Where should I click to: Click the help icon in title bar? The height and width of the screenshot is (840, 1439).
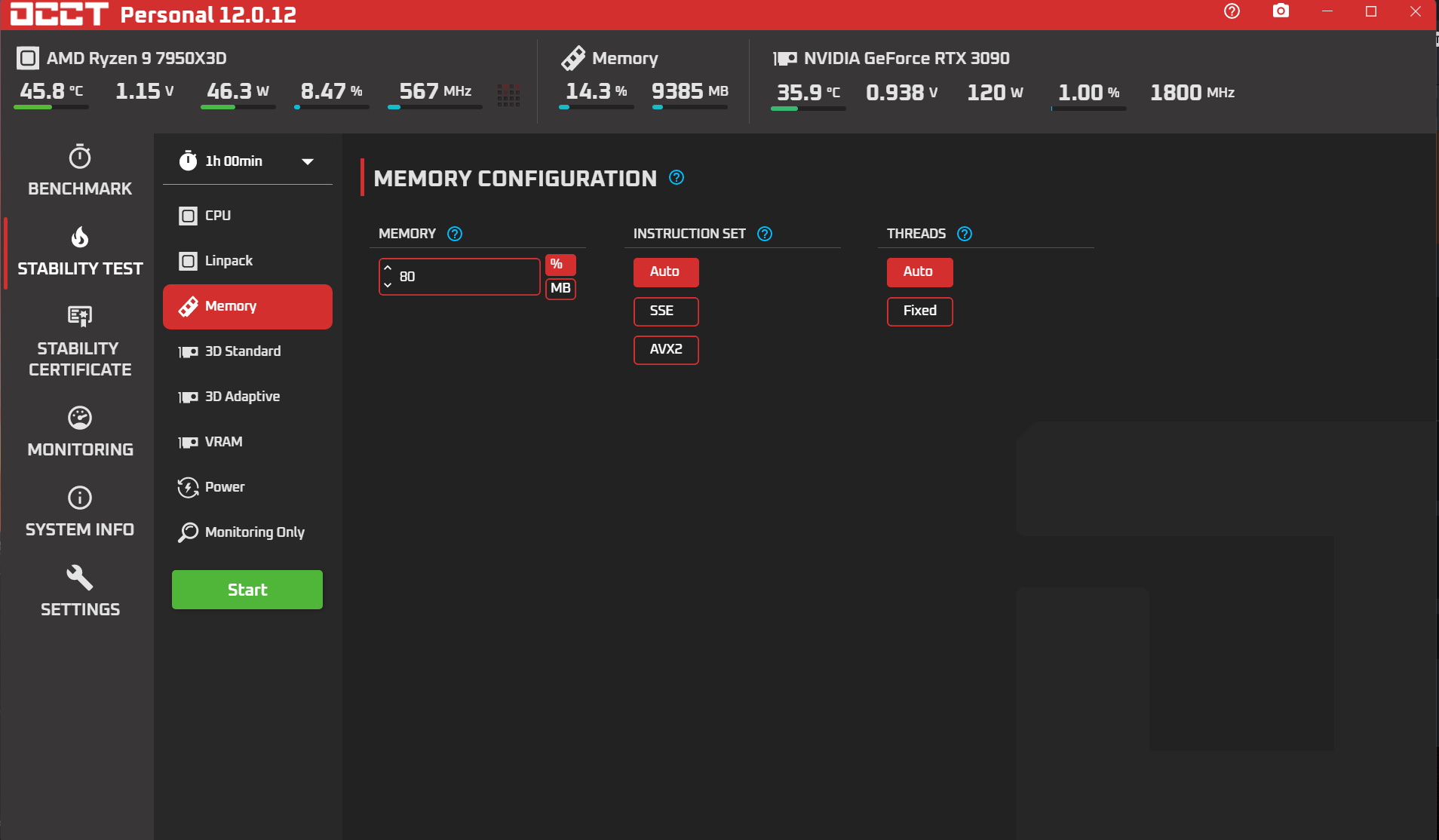click(x=1232, y=11)
